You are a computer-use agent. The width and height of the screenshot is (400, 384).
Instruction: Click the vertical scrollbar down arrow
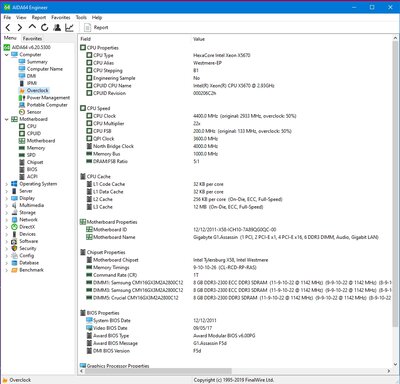tap(395, 364)
